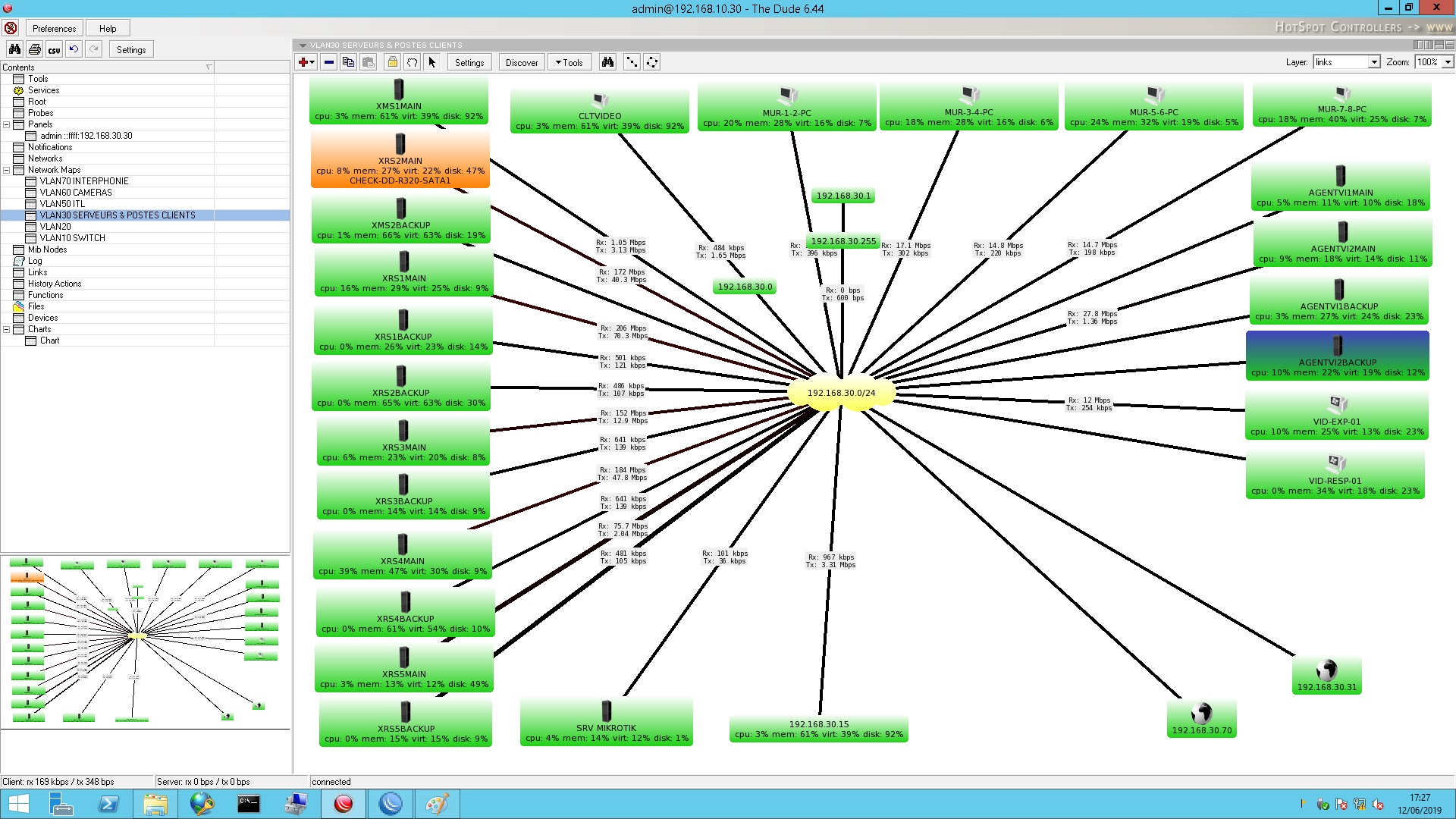Viewport: 1456px width, 819px height.
Task: Collapse the Charts tree node
Action: (x=7, y=329)
